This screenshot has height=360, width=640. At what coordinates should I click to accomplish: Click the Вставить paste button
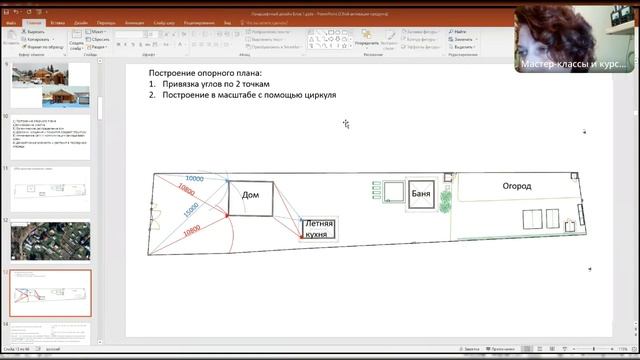pos(11,38)
